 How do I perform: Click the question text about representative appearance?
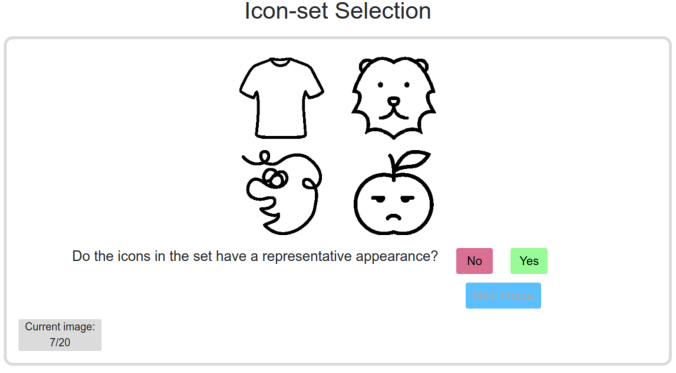coord(255,256)
